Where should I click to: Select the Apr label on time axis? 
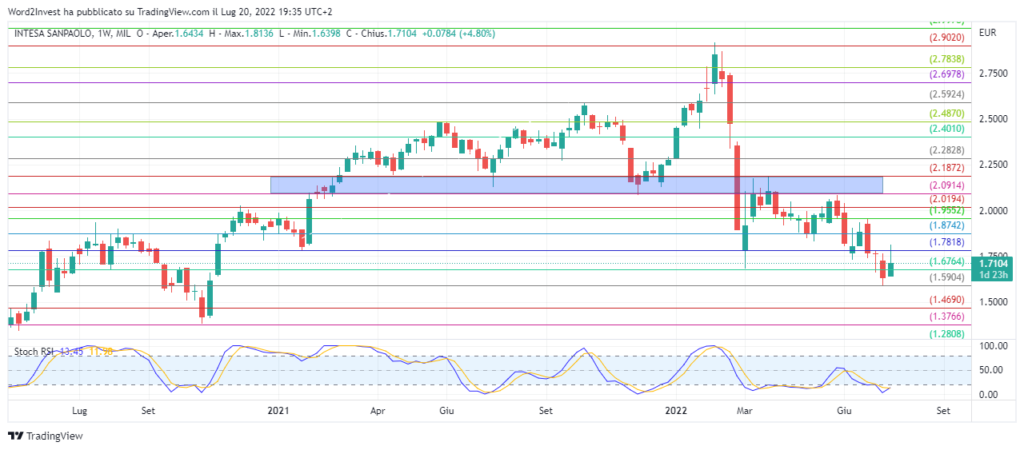coord(377,410)
